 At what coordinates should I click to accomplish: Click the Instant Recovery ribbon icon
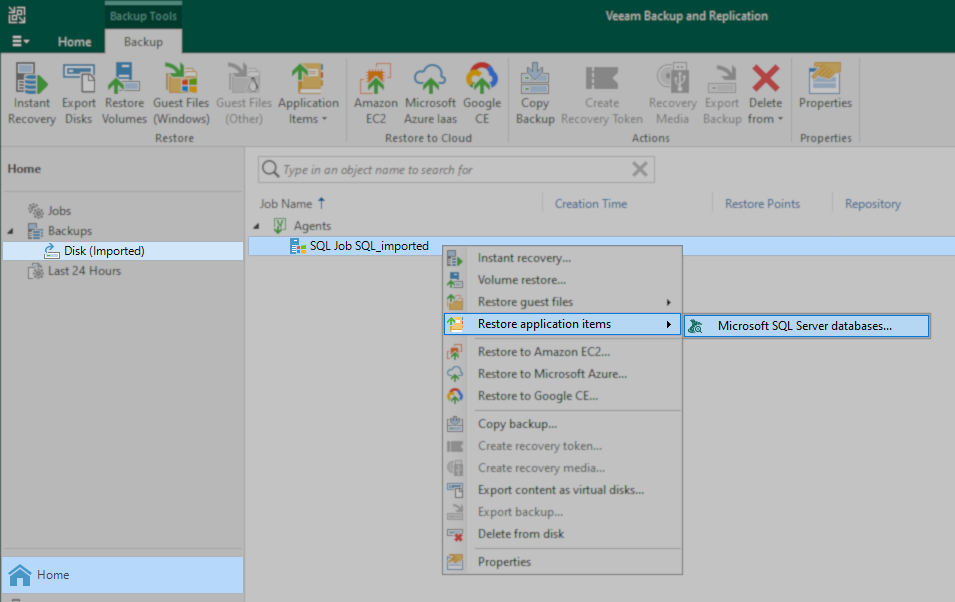pos(32,94)
